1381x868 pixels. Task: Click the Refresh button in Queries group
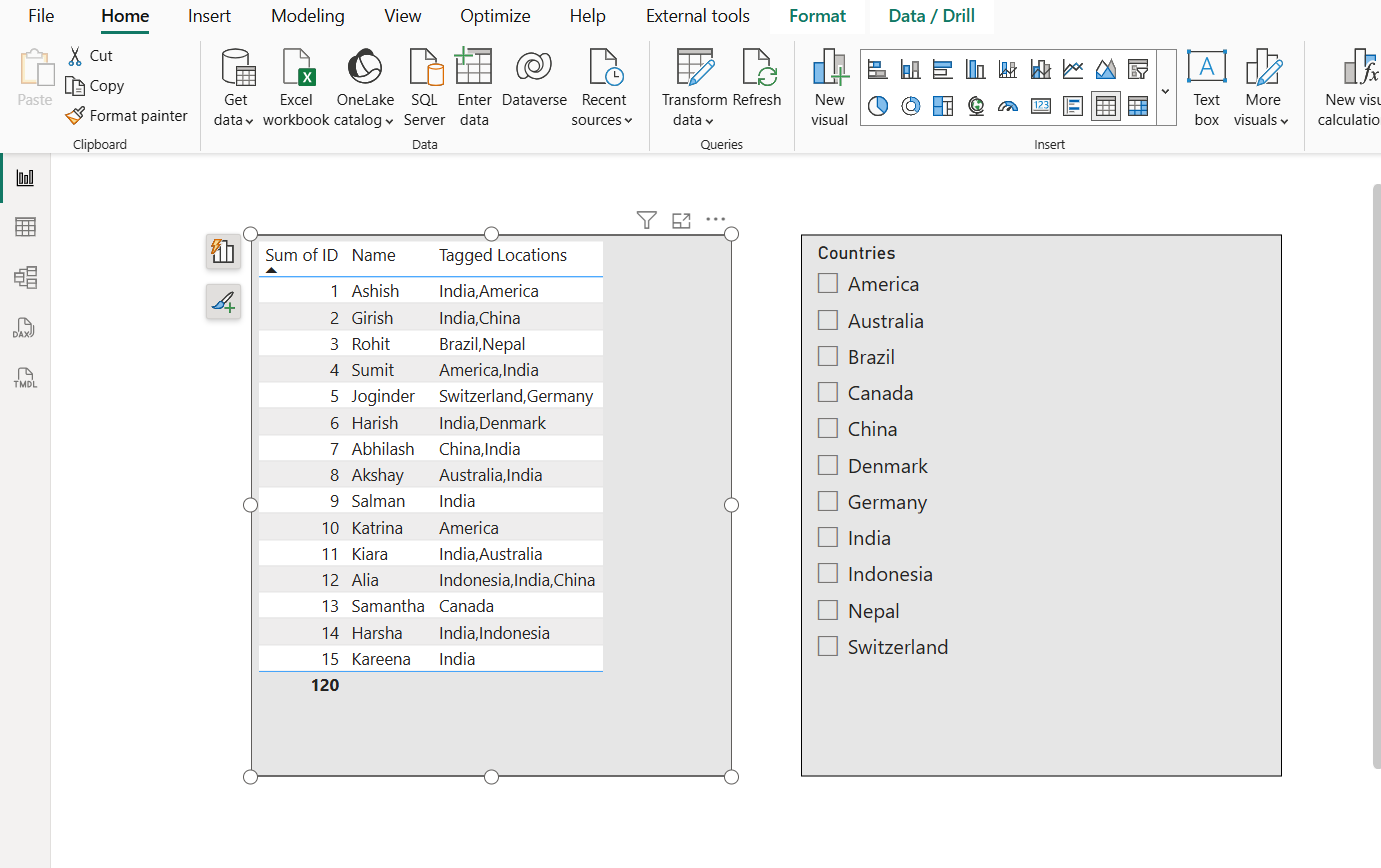[758, 87]
